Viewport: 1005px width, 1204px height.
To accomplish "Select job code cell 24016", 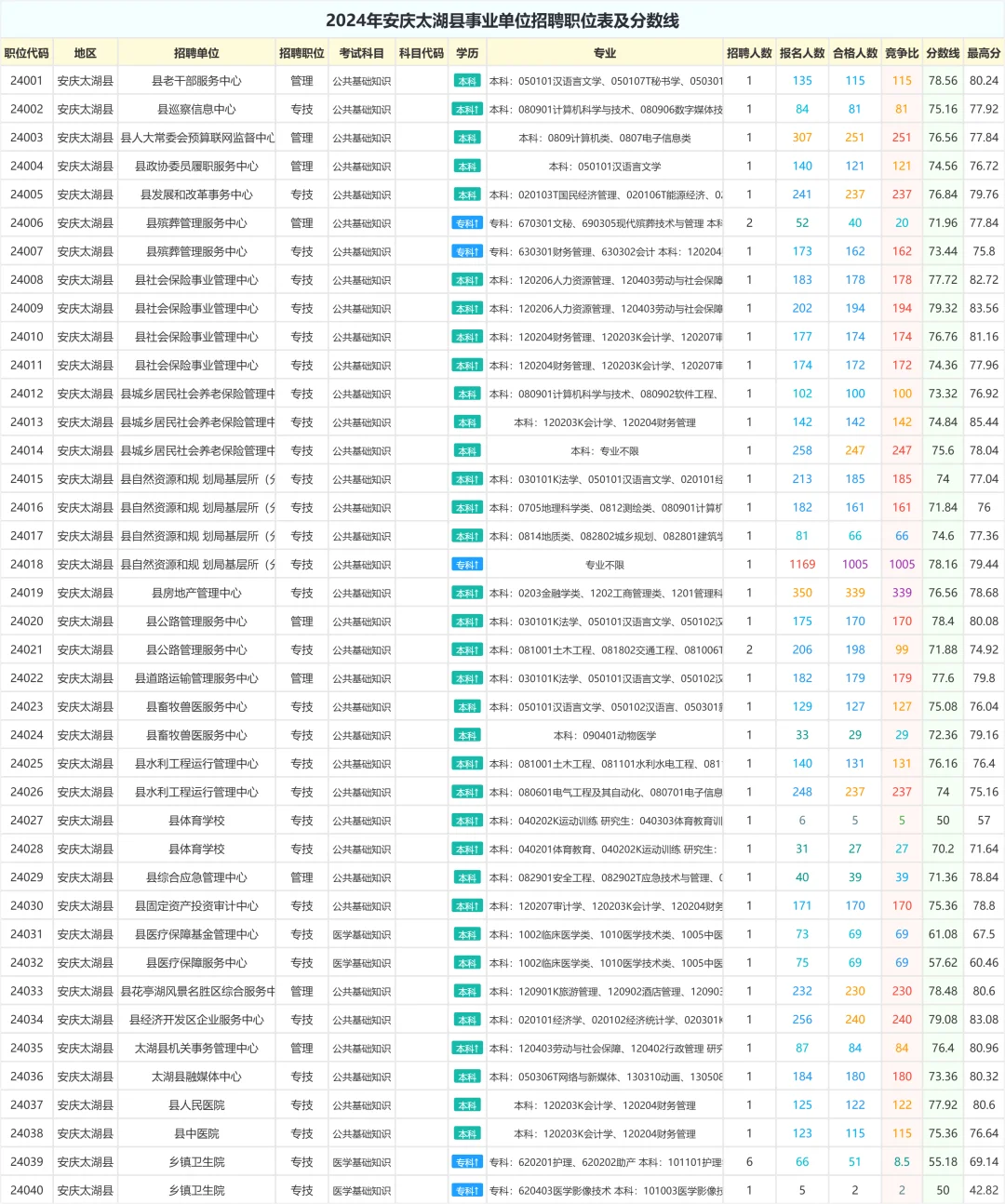I will point(26,507).
